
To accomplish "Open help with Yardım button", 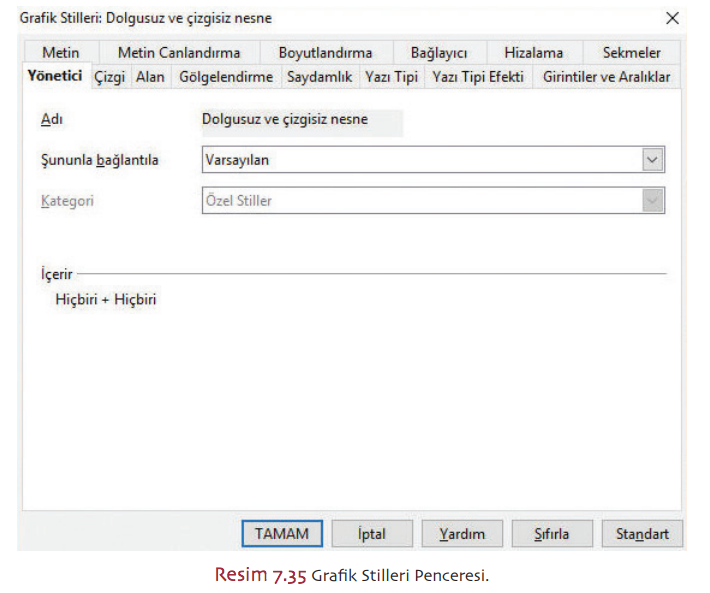I will [x=462, y=534].
